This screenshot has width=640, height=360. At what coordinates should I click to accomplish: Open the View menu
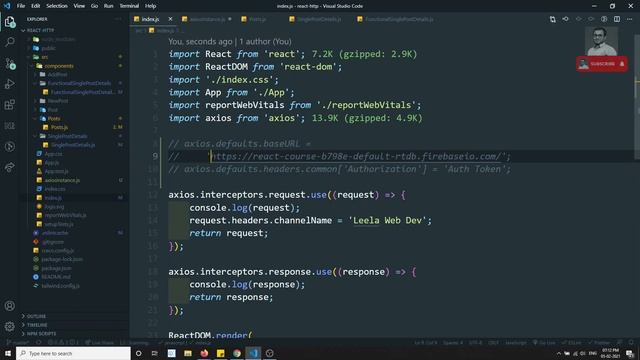tap(79, 6)
